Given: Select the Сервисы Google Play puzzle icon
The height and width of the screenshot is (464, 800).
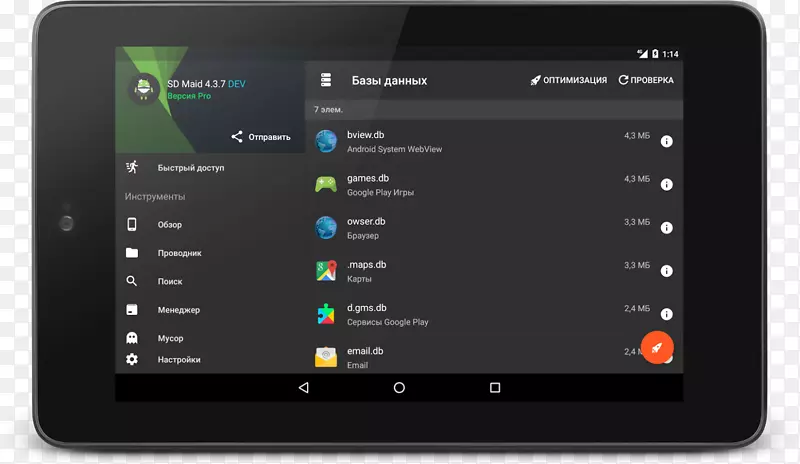Looking at the screenshot, I should (x=326, y=314).
